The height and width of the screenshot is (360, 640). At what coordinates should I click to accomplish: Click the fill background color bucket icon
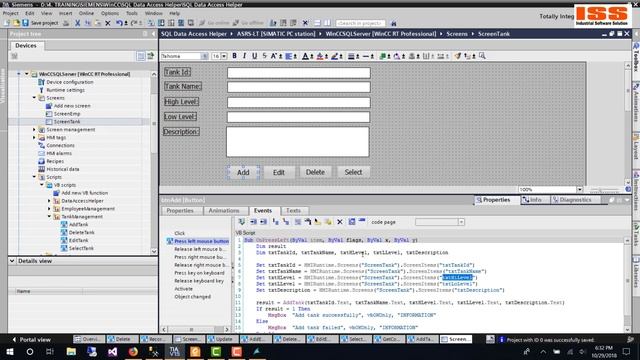point(320,56)
